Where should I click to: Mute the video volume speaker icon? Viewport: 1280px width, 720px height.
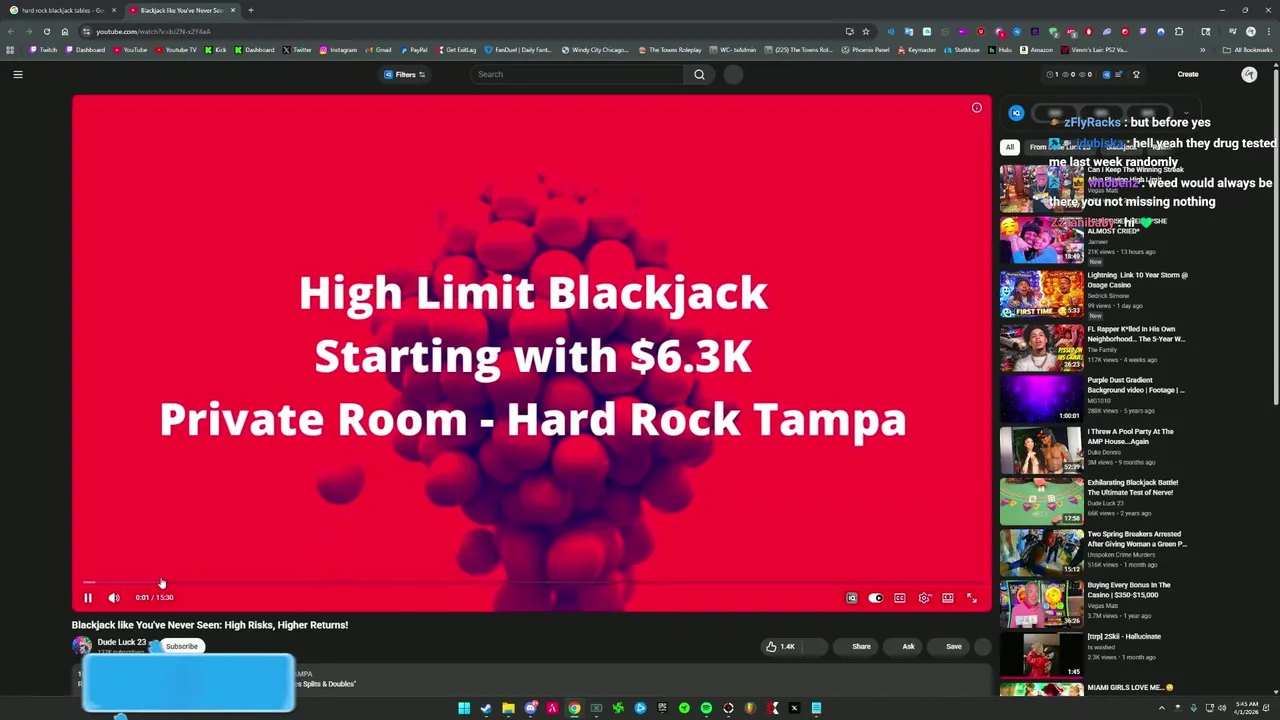(x=114, y=598)
